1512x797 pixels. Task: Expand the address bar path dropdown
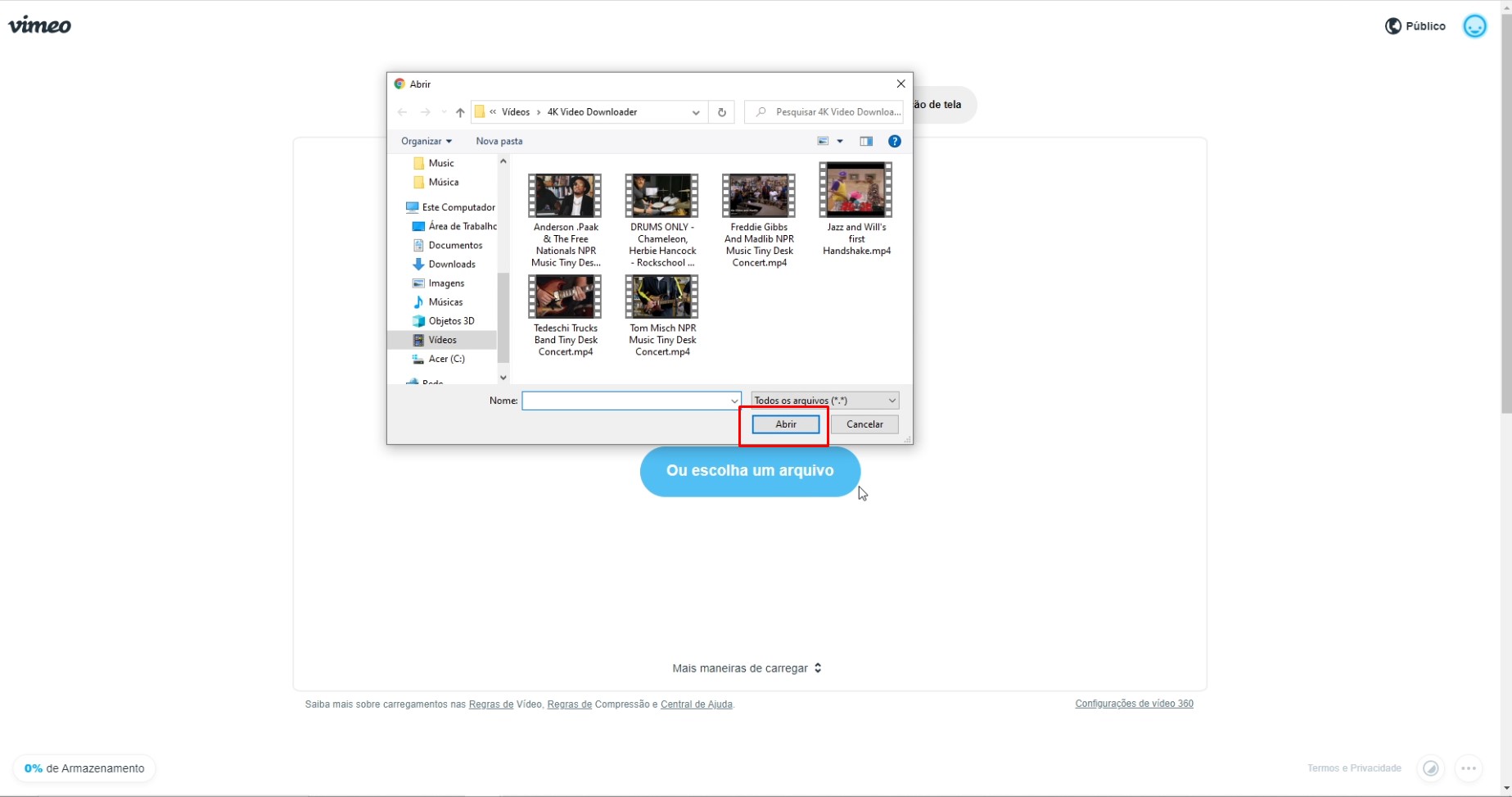(696, 112)
